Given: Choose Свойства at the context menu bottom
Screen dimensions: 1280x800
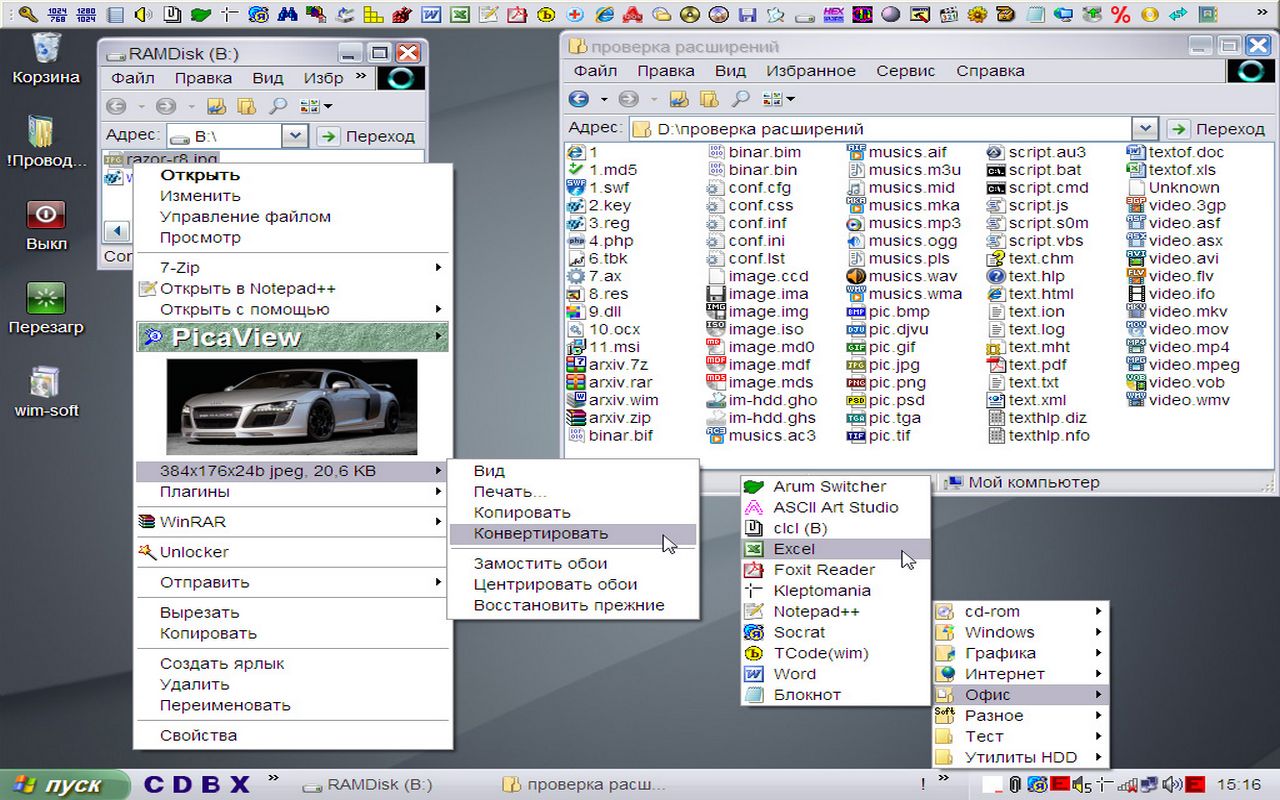Looking at the screenshot, I should coord(198,736).
